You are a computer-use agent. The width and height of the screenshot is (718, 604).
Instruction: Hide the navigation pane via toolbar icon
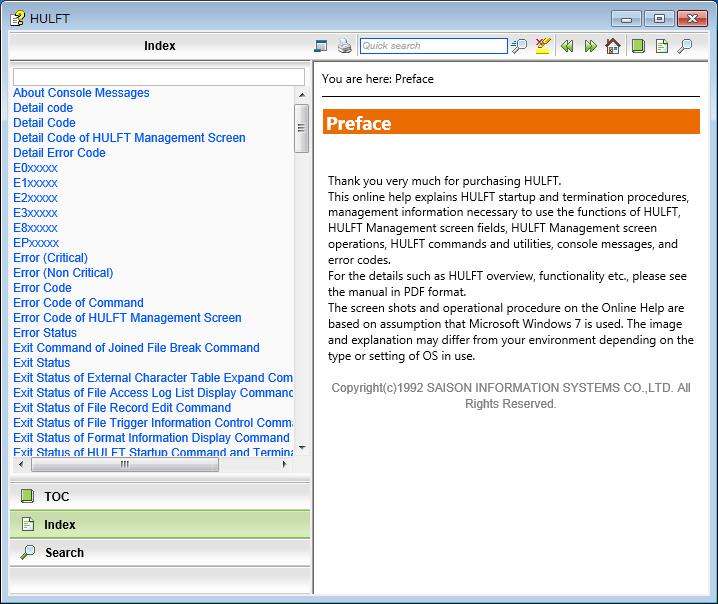[321, 46]
